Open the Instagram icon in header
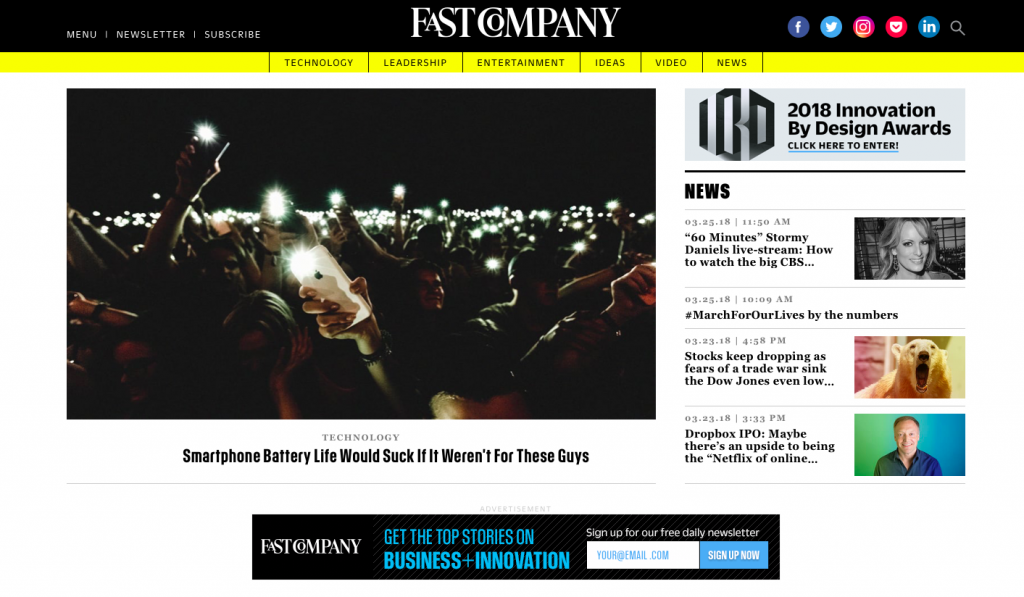The width and height of the screenshot is (1024, 597). click(863, 27)
